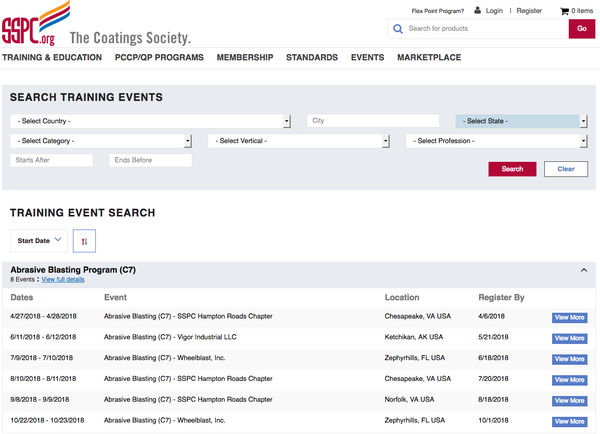Click the Go button for product search
Image resolution: width=600 pixels, height=434 pixels.
[x=582, y=28]
